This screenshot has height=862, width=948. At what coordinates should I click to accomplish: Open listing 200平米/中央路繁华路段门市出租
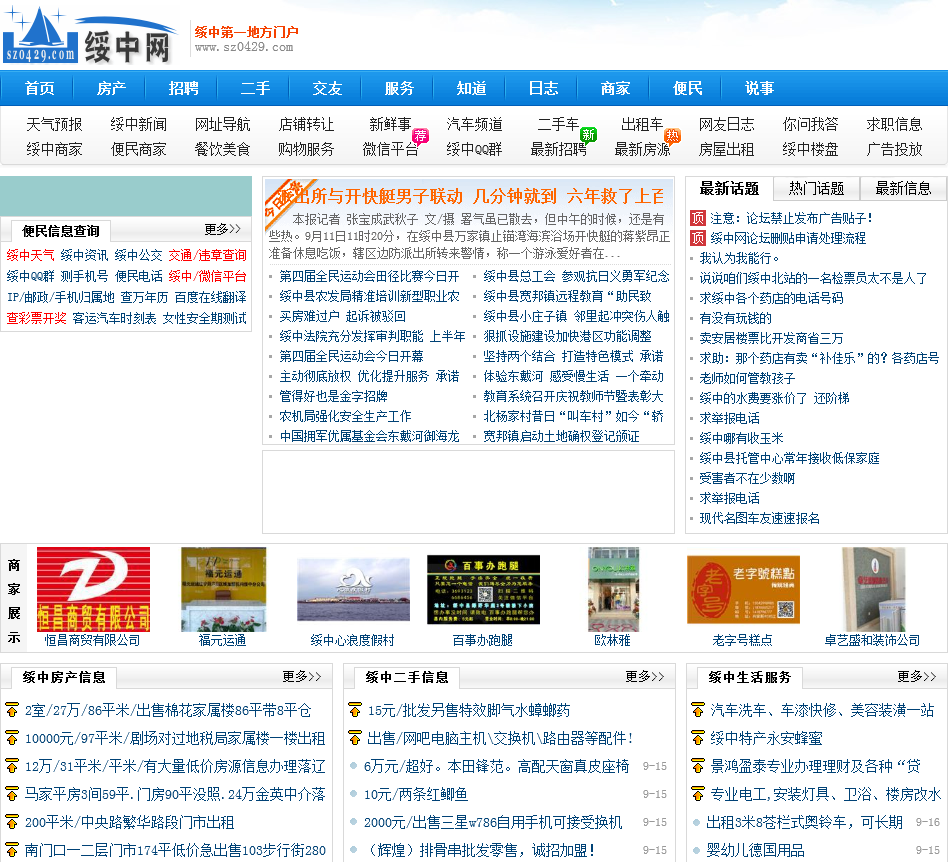[129, 822]
